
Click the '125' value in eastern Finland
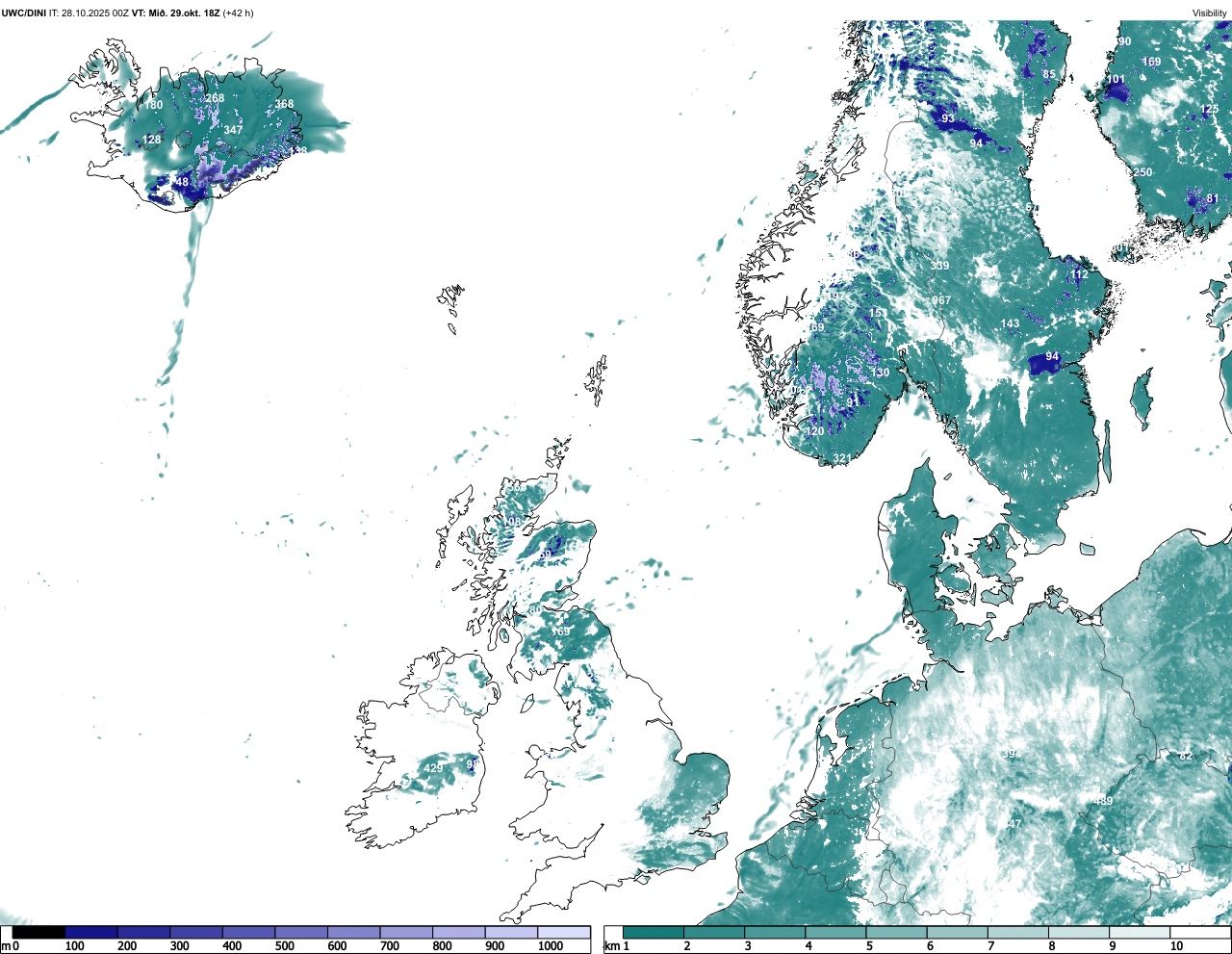[x=1210, y=110]
